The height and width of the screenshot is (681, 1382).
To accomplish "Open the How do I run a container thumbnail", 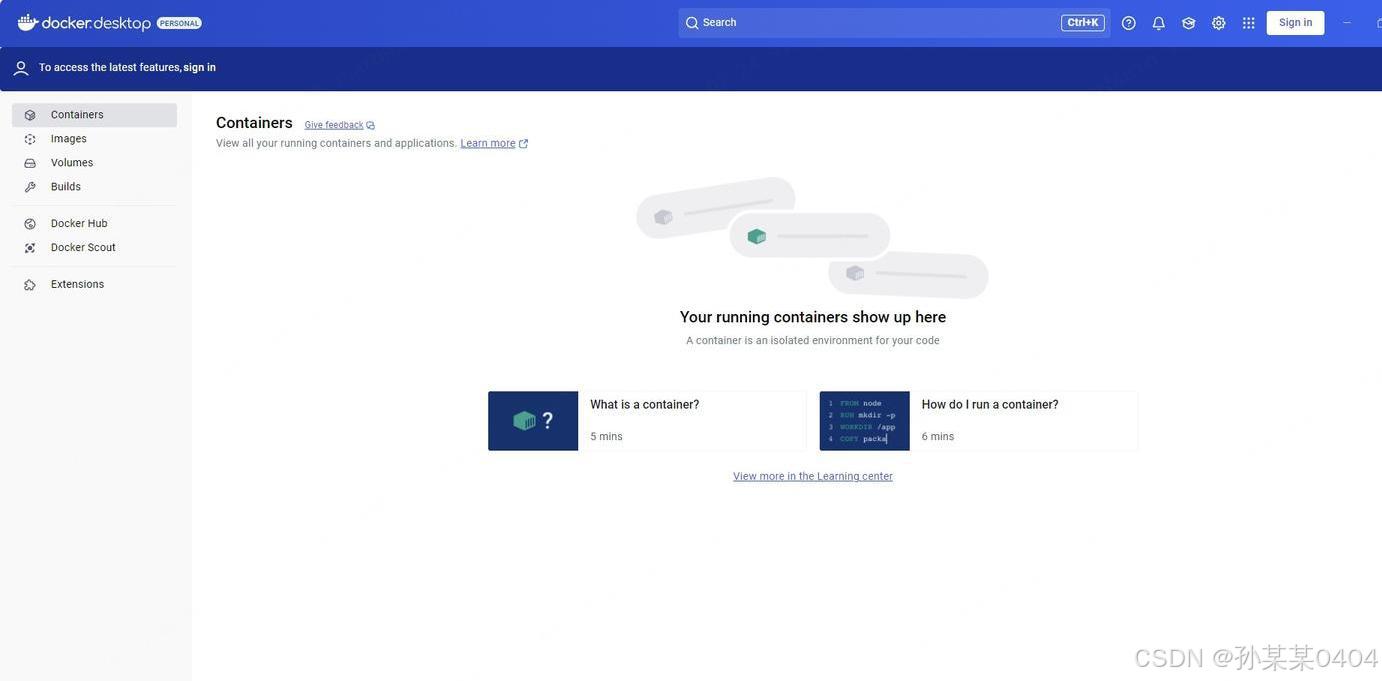I will (865, 421).
